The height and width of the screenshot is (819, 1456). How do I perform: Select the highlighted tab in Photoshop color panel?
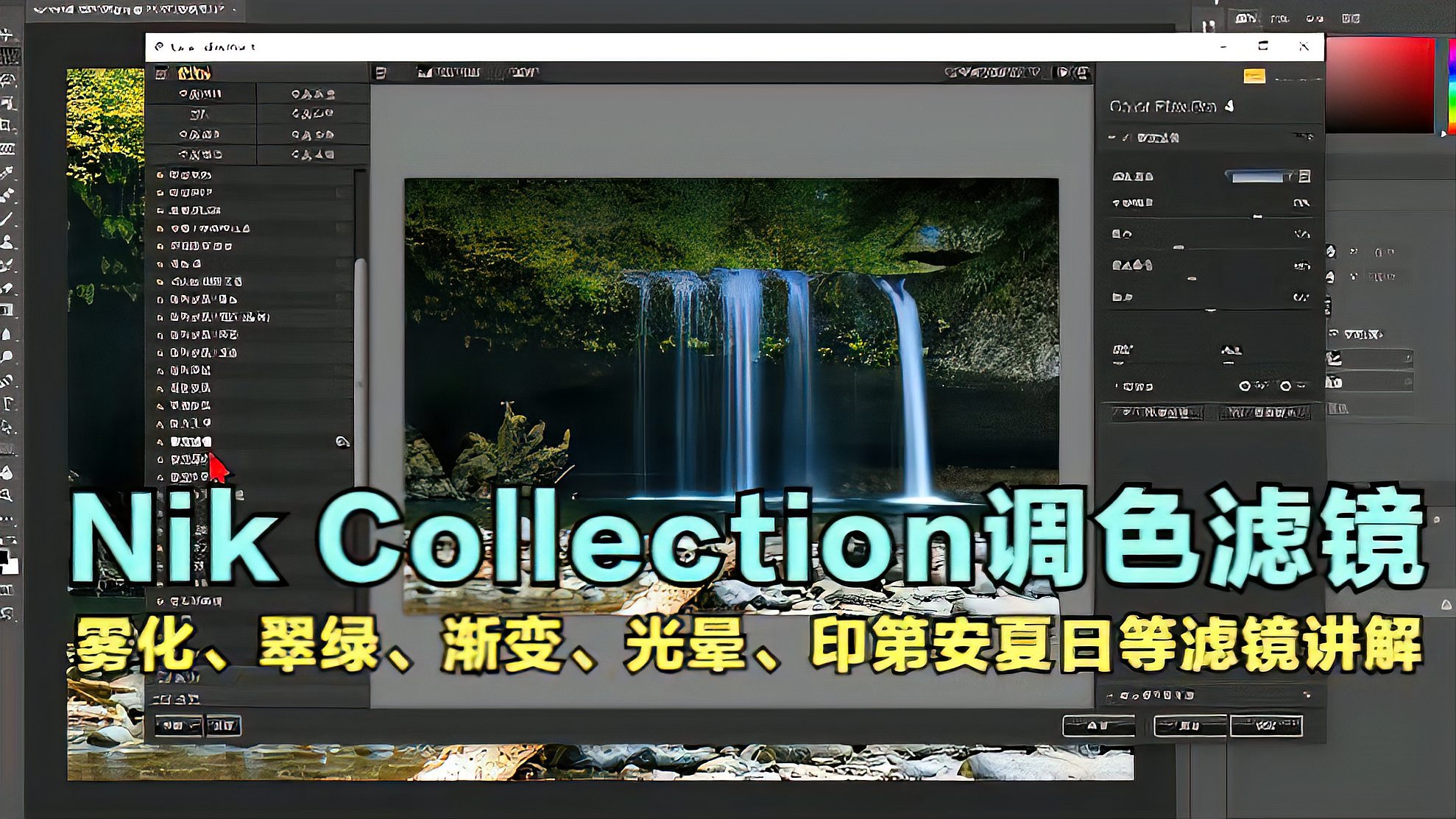[x=1245, y=18]
